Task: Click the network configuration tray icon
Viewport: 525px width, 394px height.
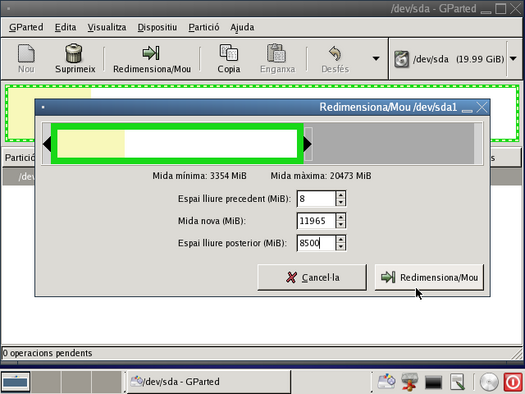Action: click(x=409, y=382)
